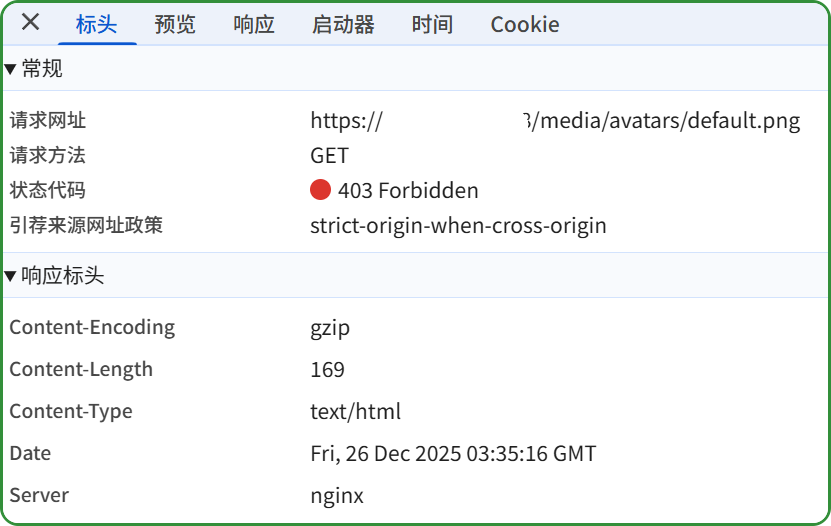Viewport: 831px width, 526px height.
Task: Select the GET request method value
Action: 329,156
